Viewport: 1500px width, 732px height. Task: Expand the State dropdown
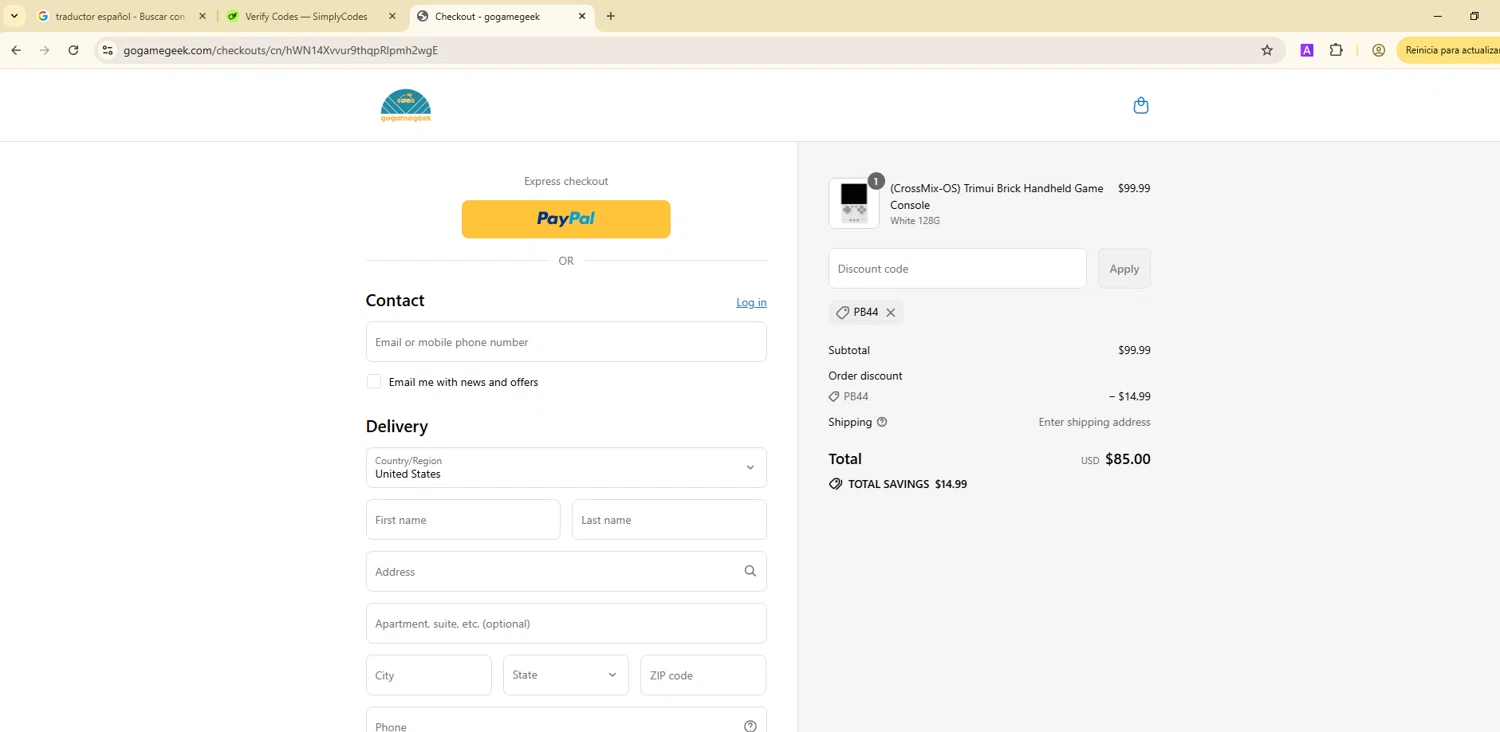click(566, 675)
